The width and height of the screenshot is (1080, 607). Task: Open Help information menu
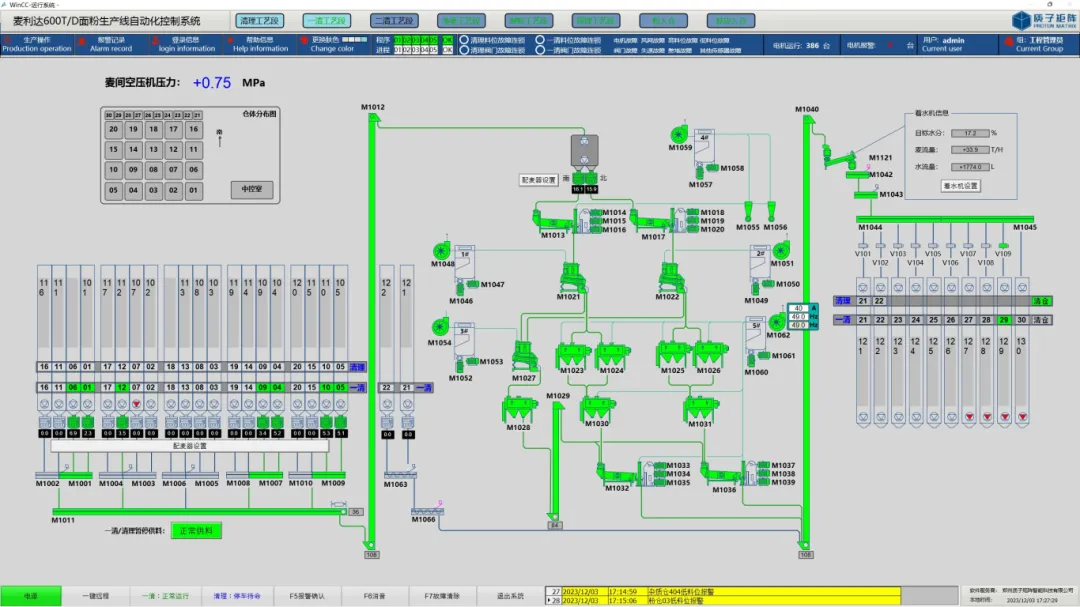[260, 45]
